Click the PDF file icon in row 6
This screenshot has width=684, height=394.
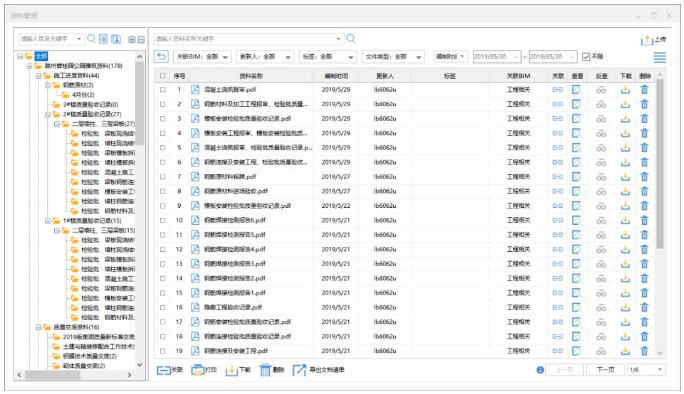point(195,162)
